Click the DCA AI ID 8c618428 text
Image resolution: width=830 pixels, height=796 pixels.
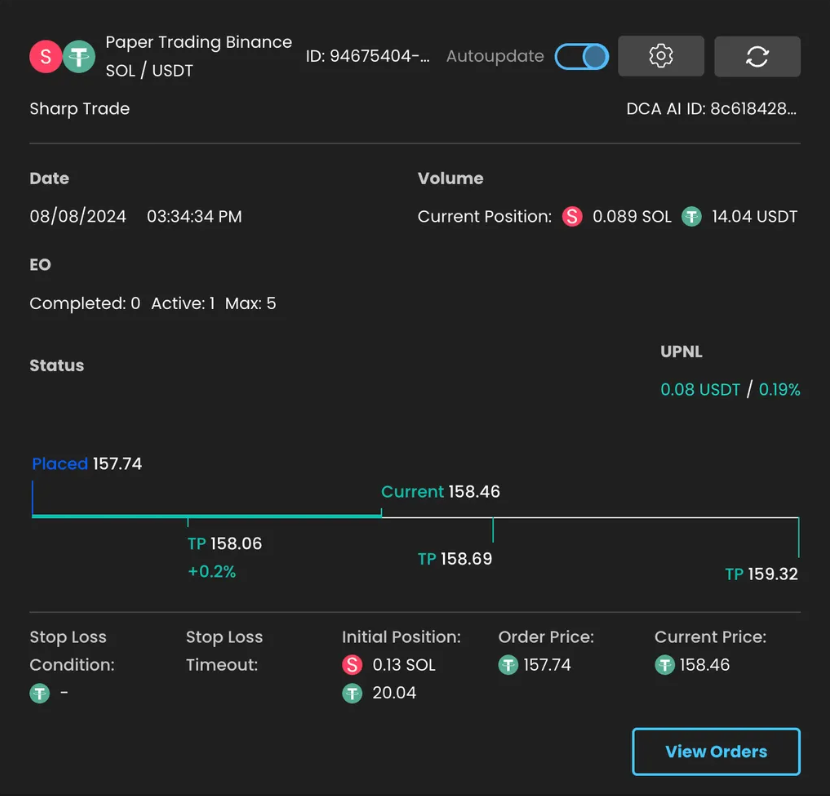tap(711, 109)
